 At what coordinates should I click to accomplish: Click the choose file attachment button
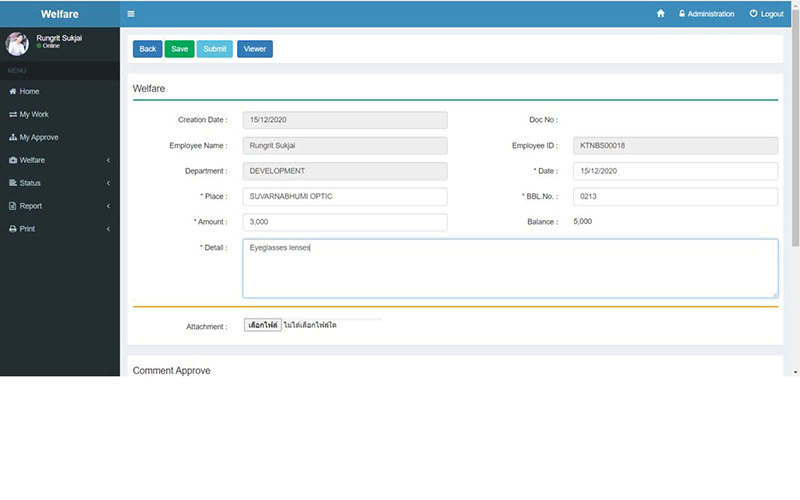[263, 325]
